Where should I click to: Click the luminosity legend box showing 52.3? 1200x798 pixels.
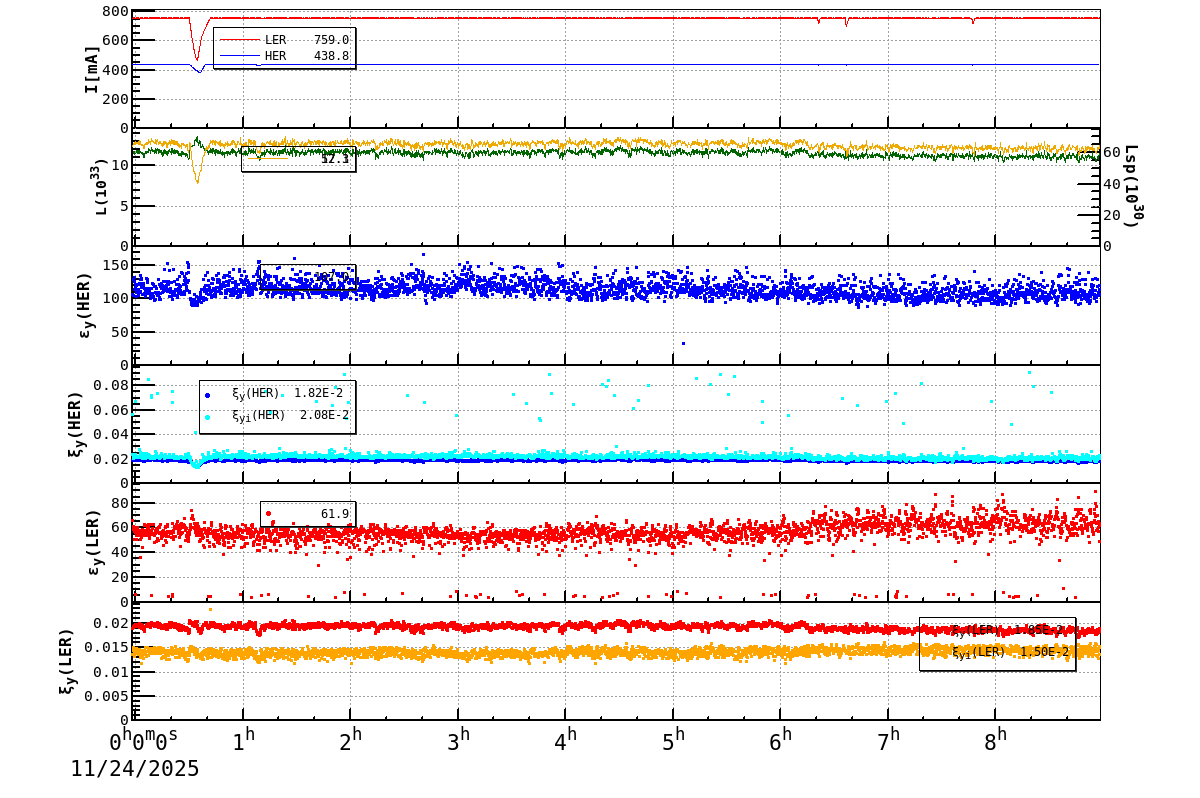tap(298, 159)
